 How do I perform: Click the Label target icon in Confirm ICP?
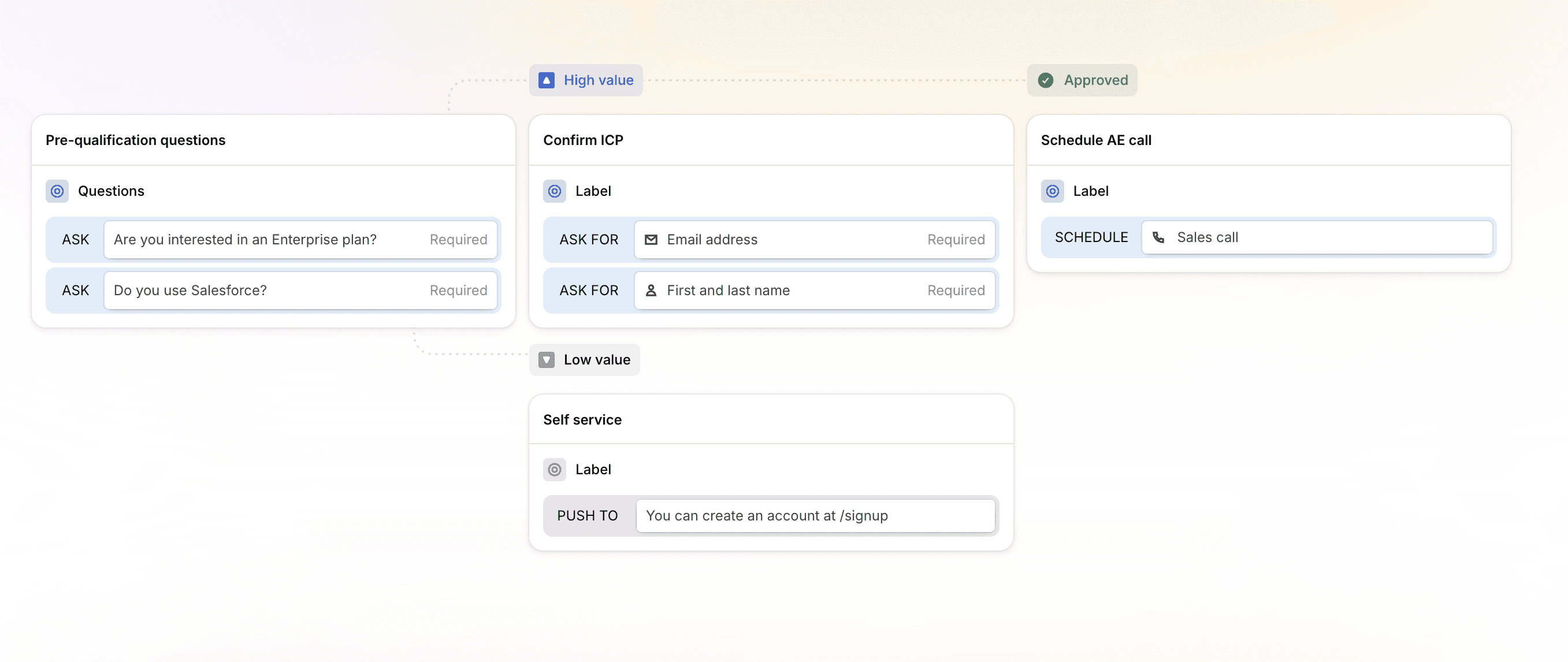555,191
